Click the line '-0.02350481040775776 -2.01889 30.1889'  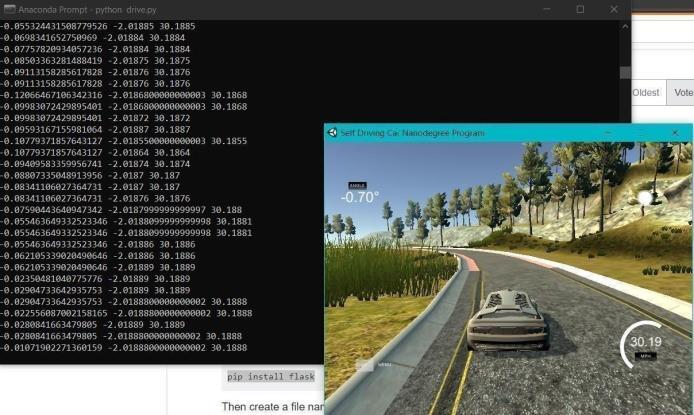95,279
